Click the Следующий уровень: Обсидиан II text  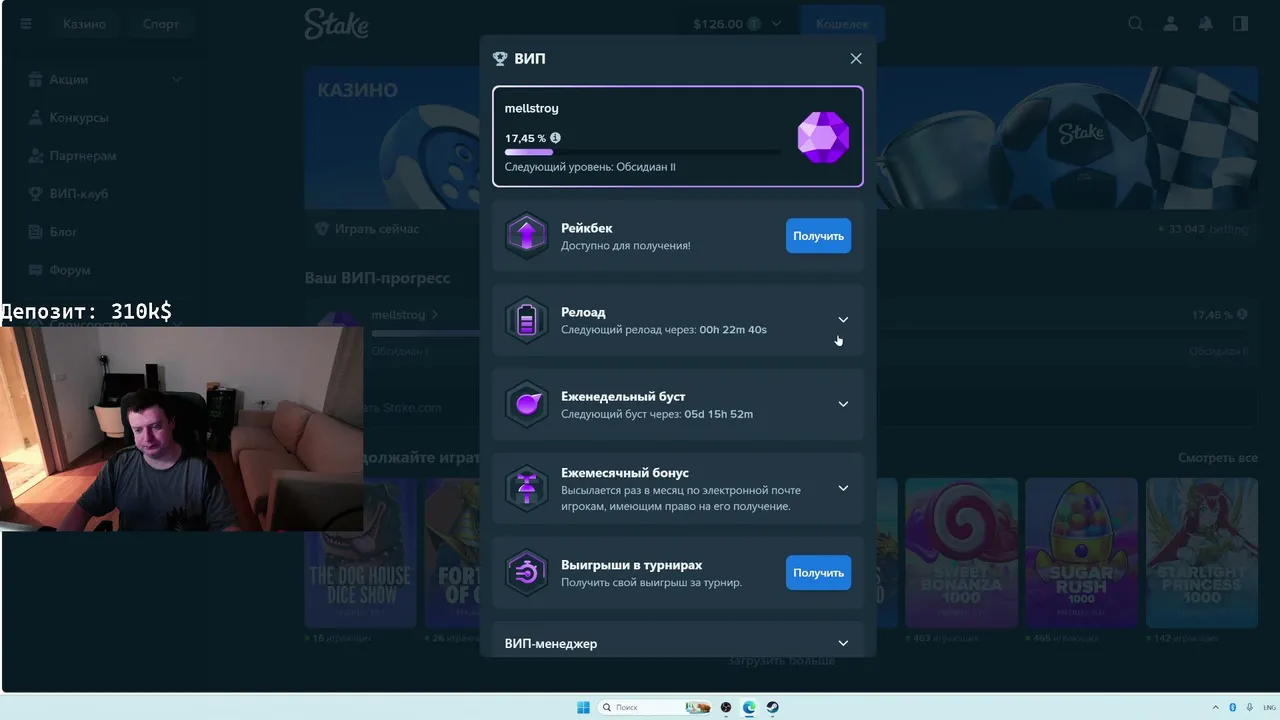click(x=590, y=167)
